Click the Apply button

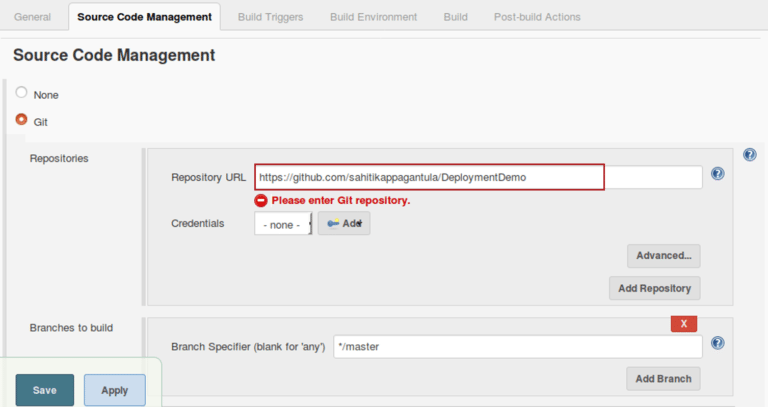pyautogui.click(x=115, y=390)
